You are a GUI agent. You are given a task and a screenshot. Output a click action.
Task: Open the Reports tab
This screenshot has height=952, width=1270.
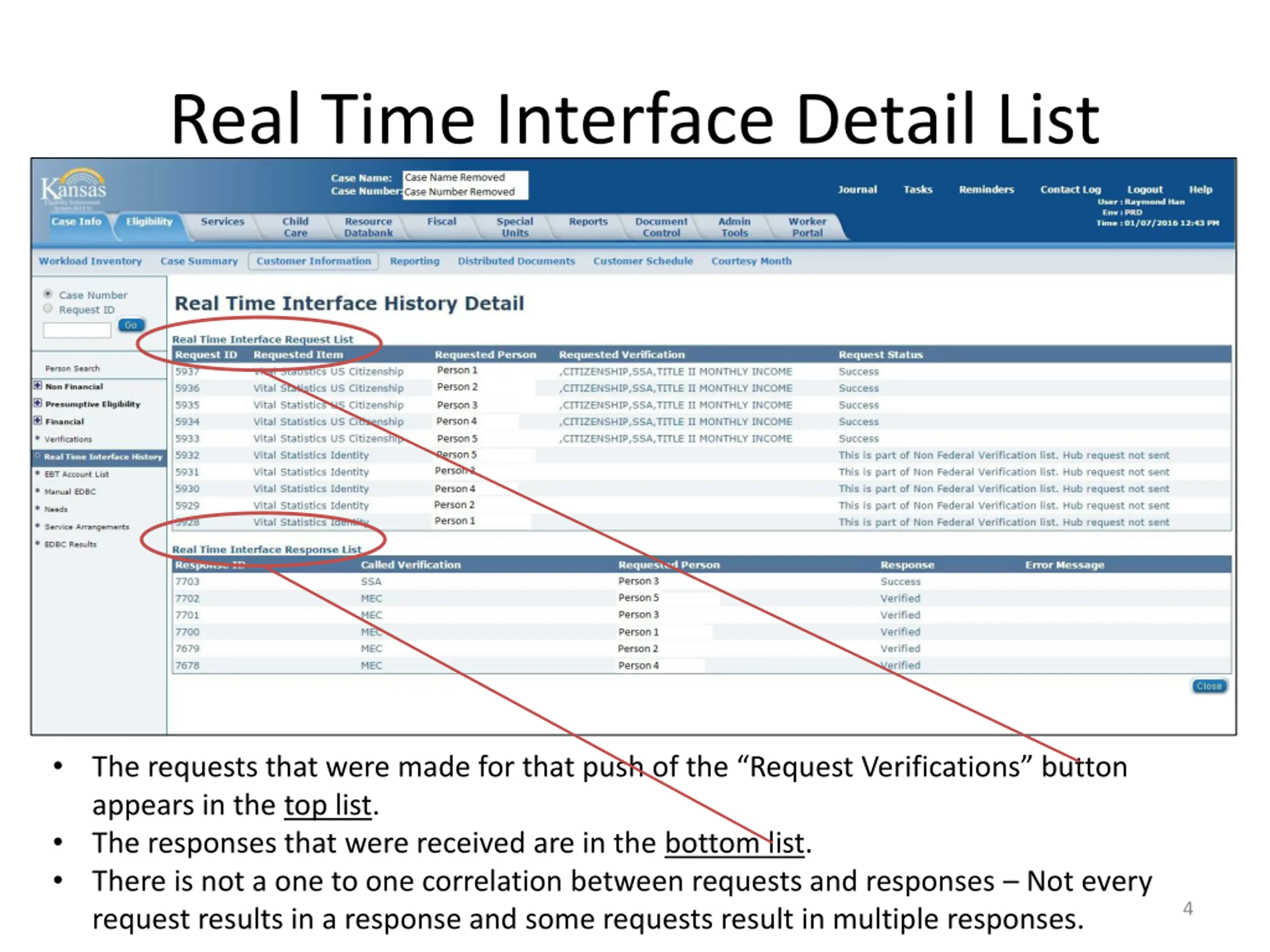[x=588, y=222]
